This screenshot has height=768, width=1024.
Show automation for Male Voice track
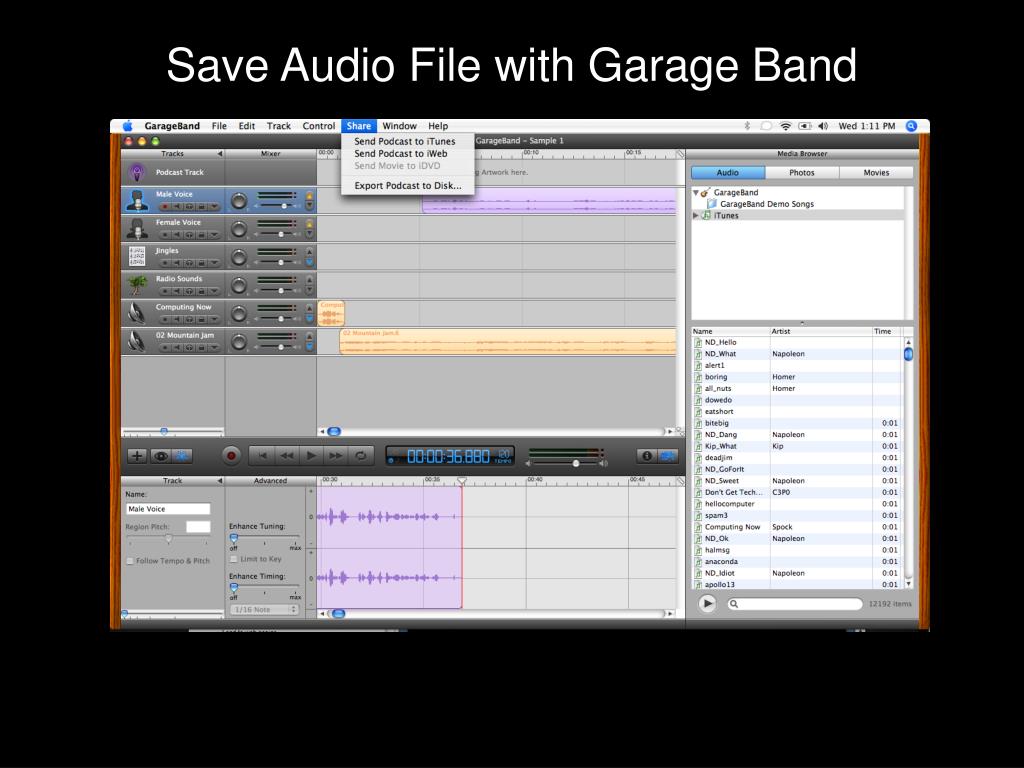214,206
